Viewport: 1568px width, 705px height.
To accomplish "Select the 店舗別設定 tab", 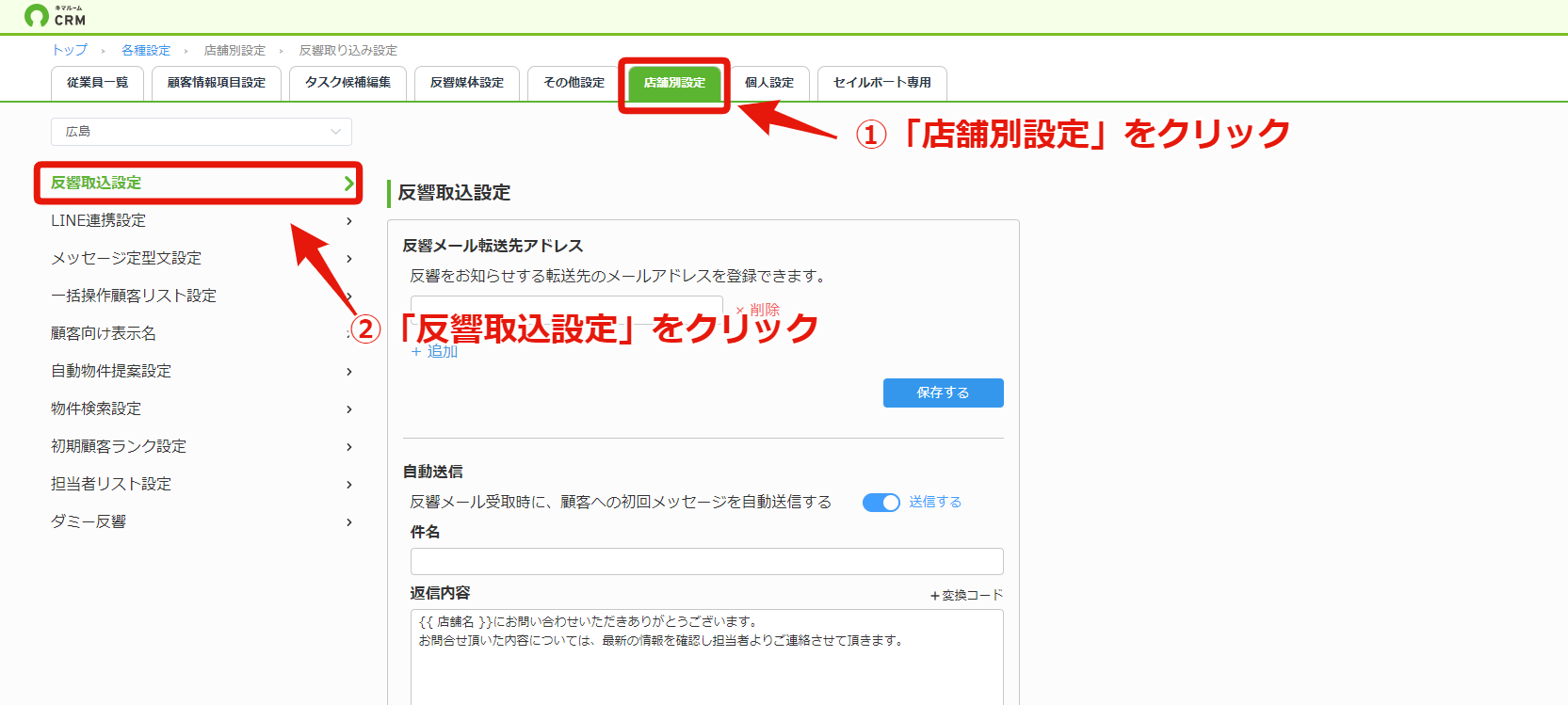I will point(674,83).
